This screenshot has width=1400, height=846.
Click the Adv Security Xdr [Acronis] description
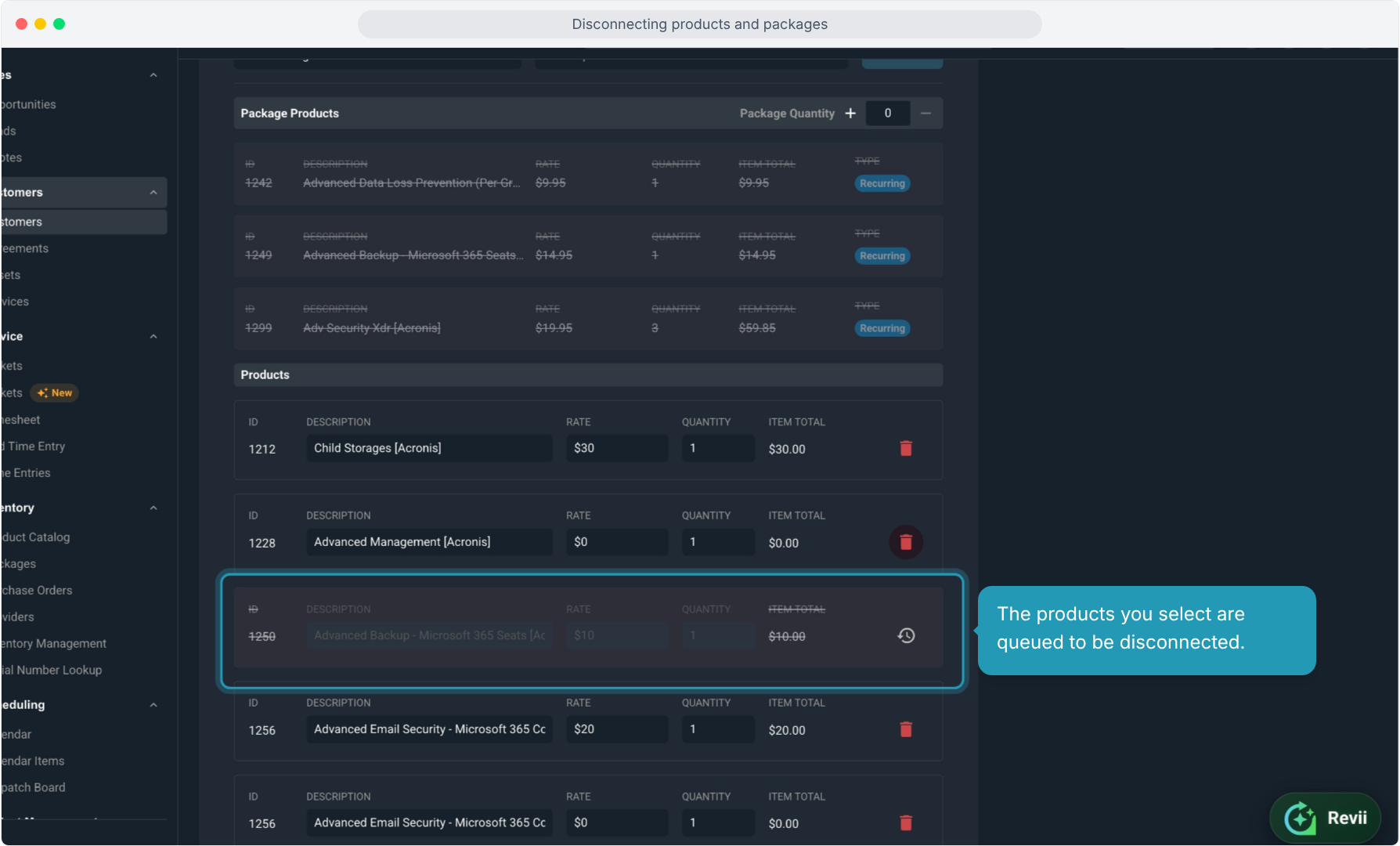[372, 328]
